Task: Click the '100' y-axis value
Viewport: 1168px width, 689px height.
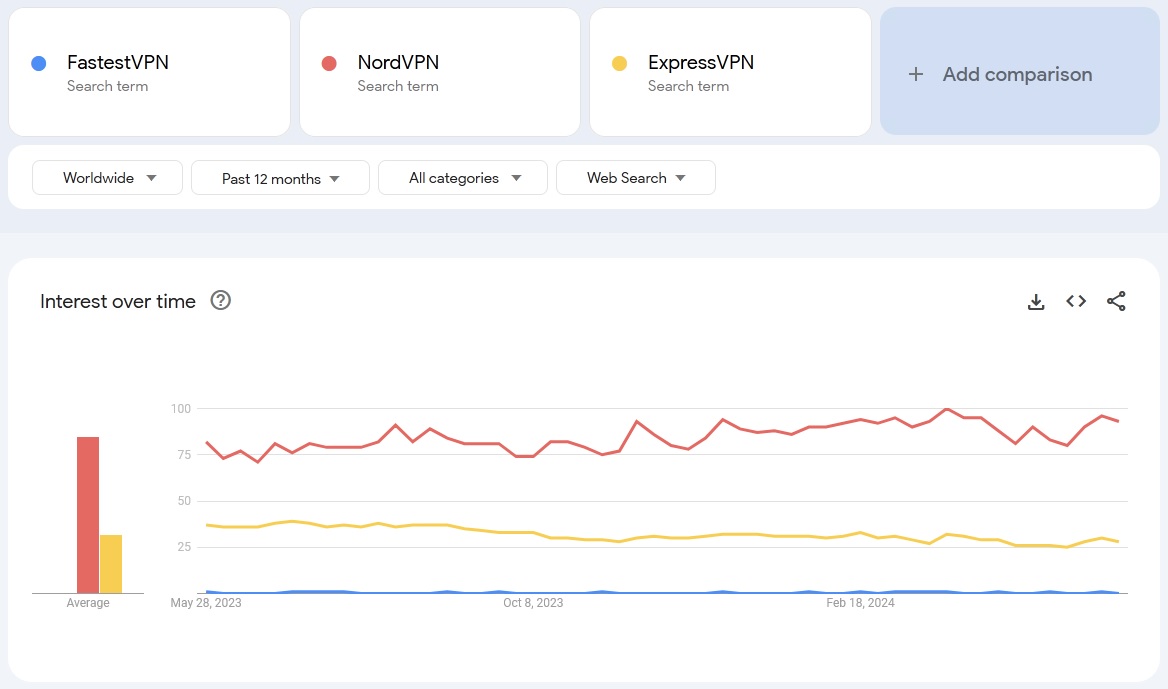Action: (181, 408)
